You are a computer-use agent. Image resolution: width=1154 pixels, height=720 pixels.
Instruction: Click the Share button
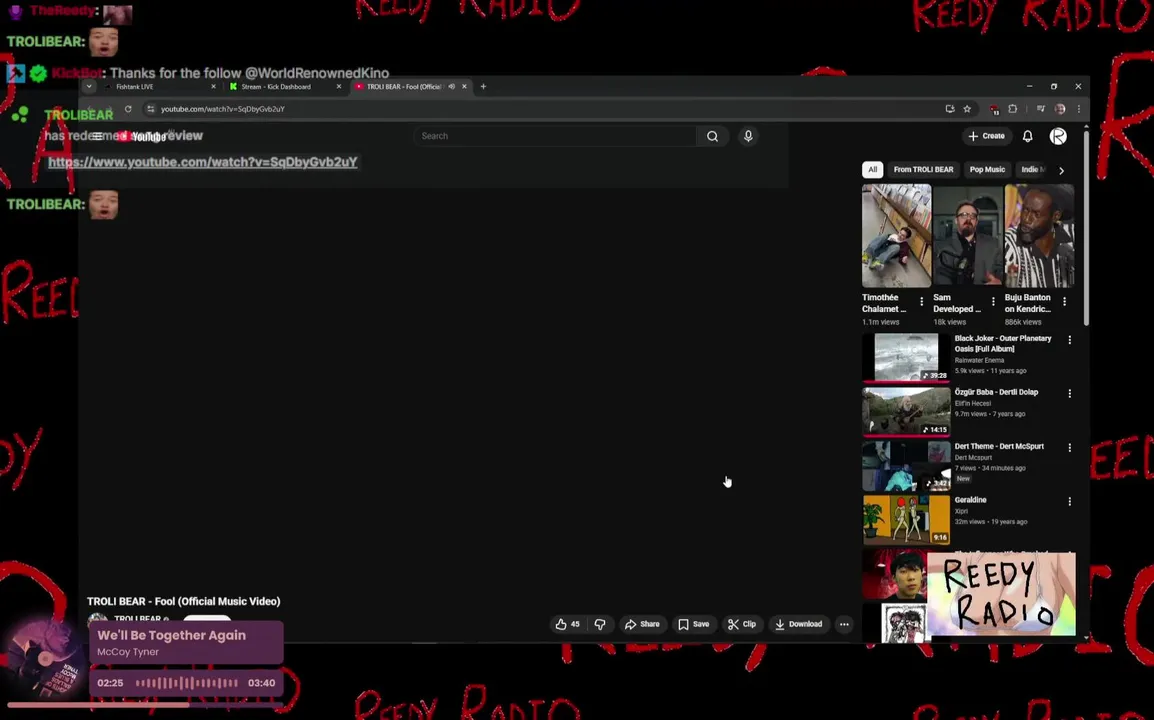[x=642, y=624]
